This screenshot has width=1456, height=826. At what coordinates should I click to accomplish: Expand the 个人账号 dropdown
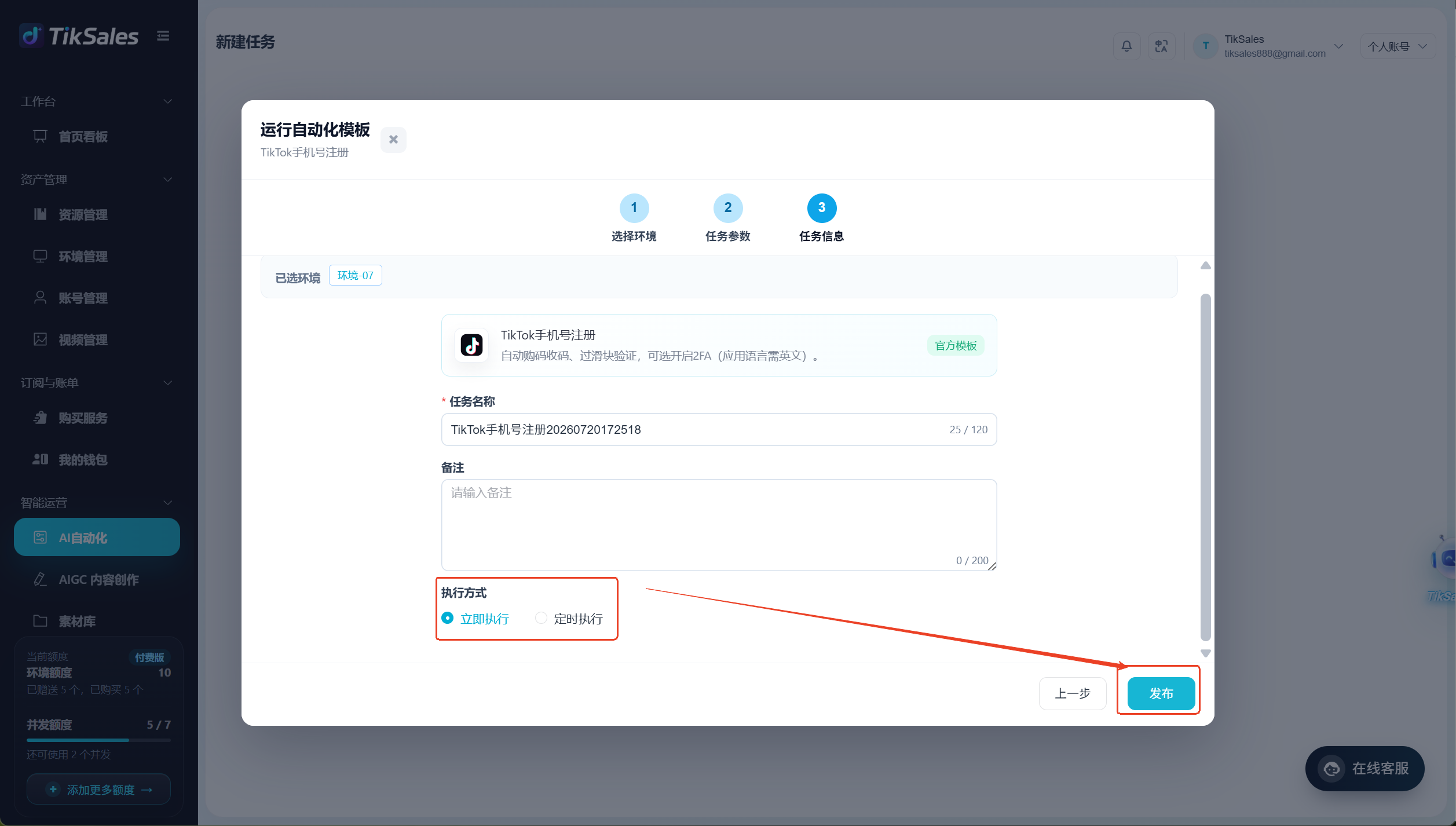[x=1398, y=46]
